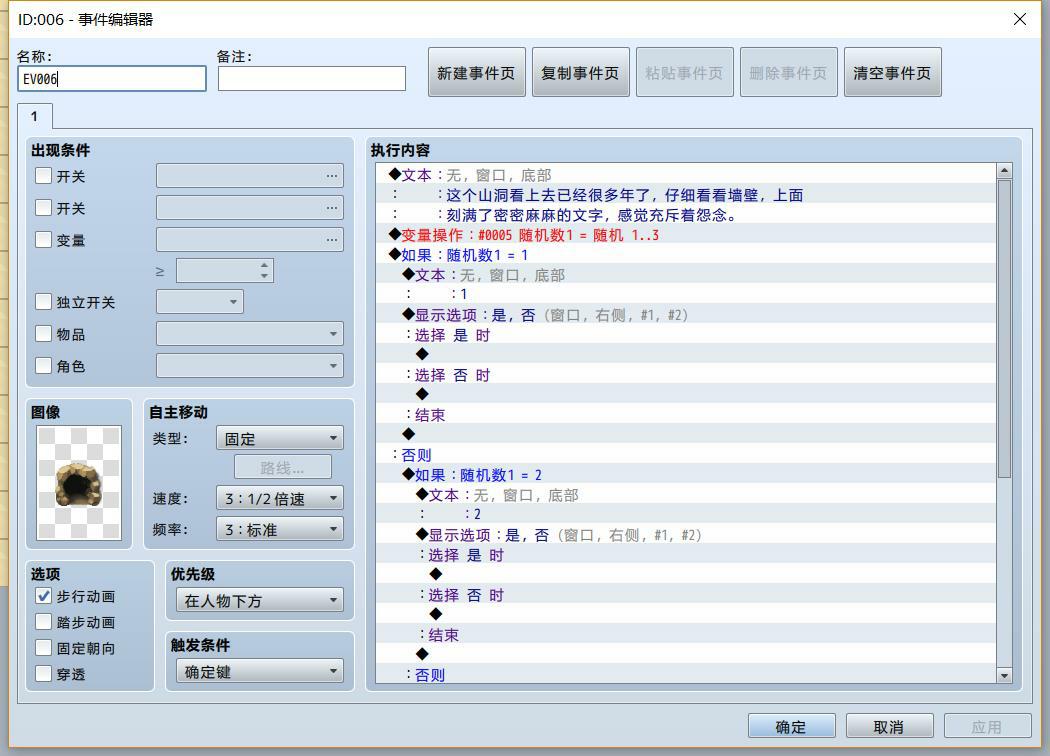1050x756 pixels.
Task: Tick the 角色 condition checkbox
Action: click(x=44, y=366)
